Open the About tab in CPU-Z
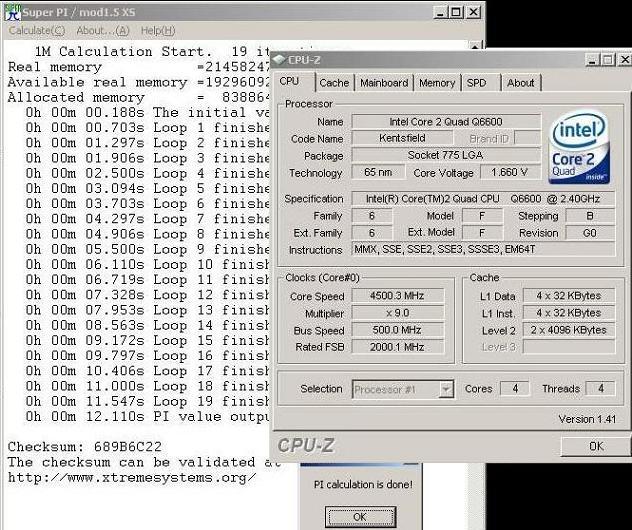This screenshot has width=632, height=530. (x=521, y=83)
